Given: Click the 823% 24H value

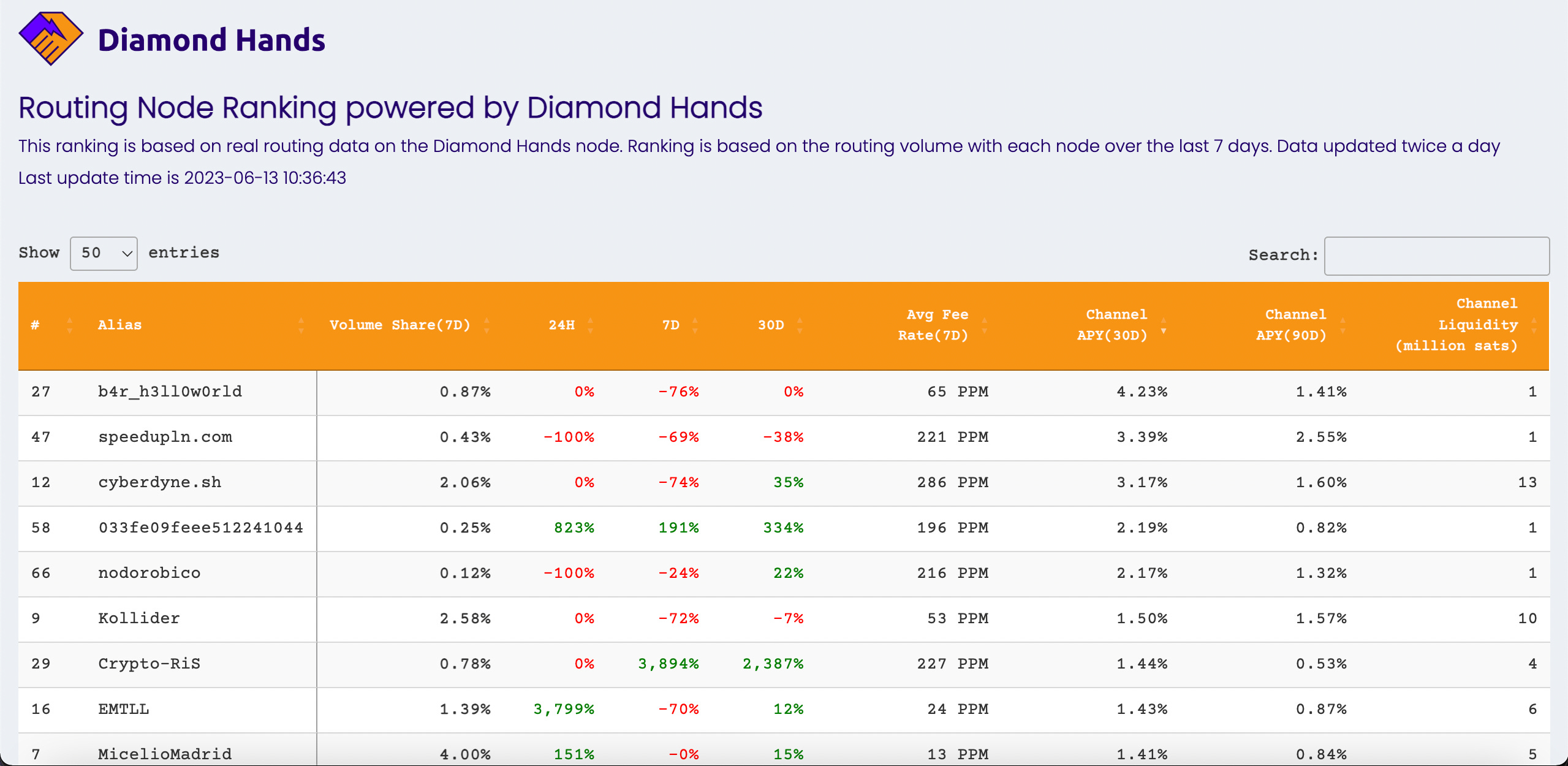Looking at the screenshot, I should coord(574,528).
